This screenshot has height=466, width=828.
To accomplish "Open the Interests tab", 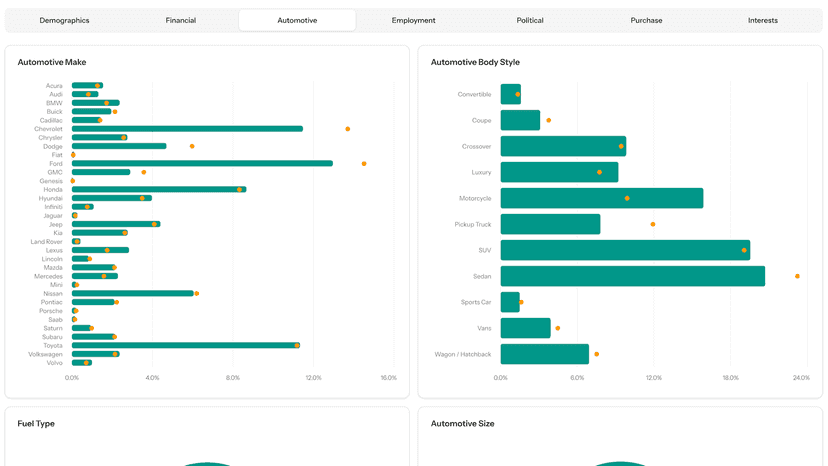I will click(763, 20).
